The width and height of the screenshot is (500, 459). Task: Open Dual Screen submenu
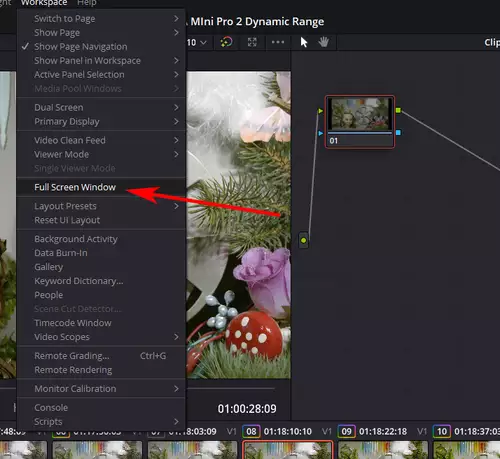(101, 107)
